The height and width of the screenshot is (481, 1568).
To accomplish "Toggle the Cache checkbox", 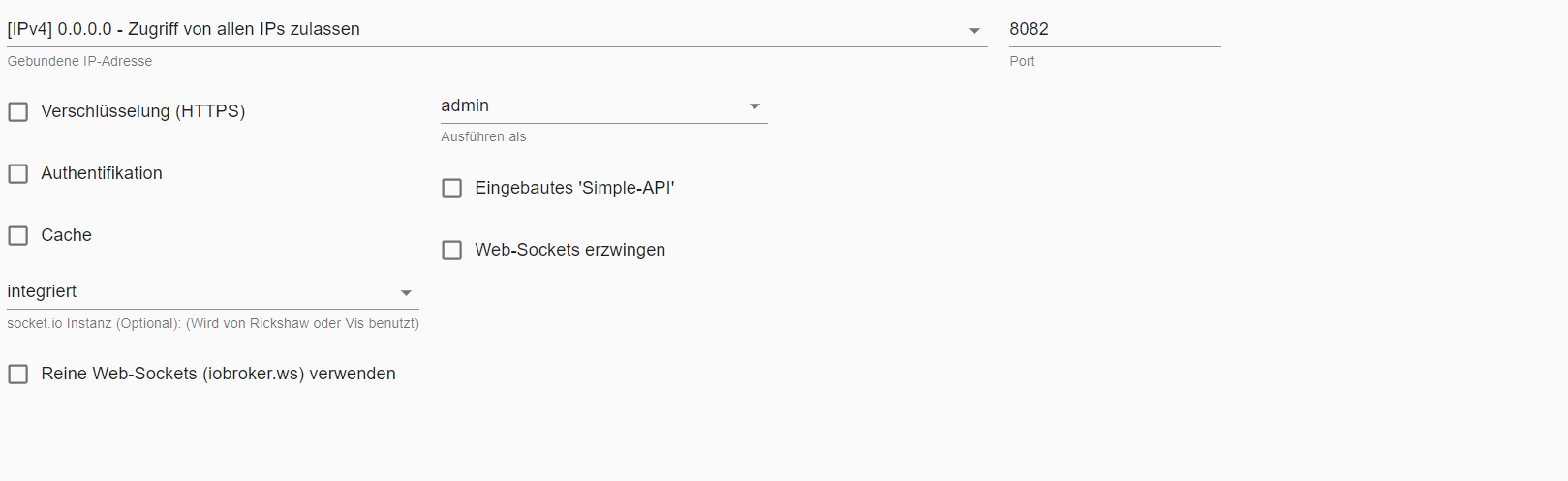I will pos(18,236).
